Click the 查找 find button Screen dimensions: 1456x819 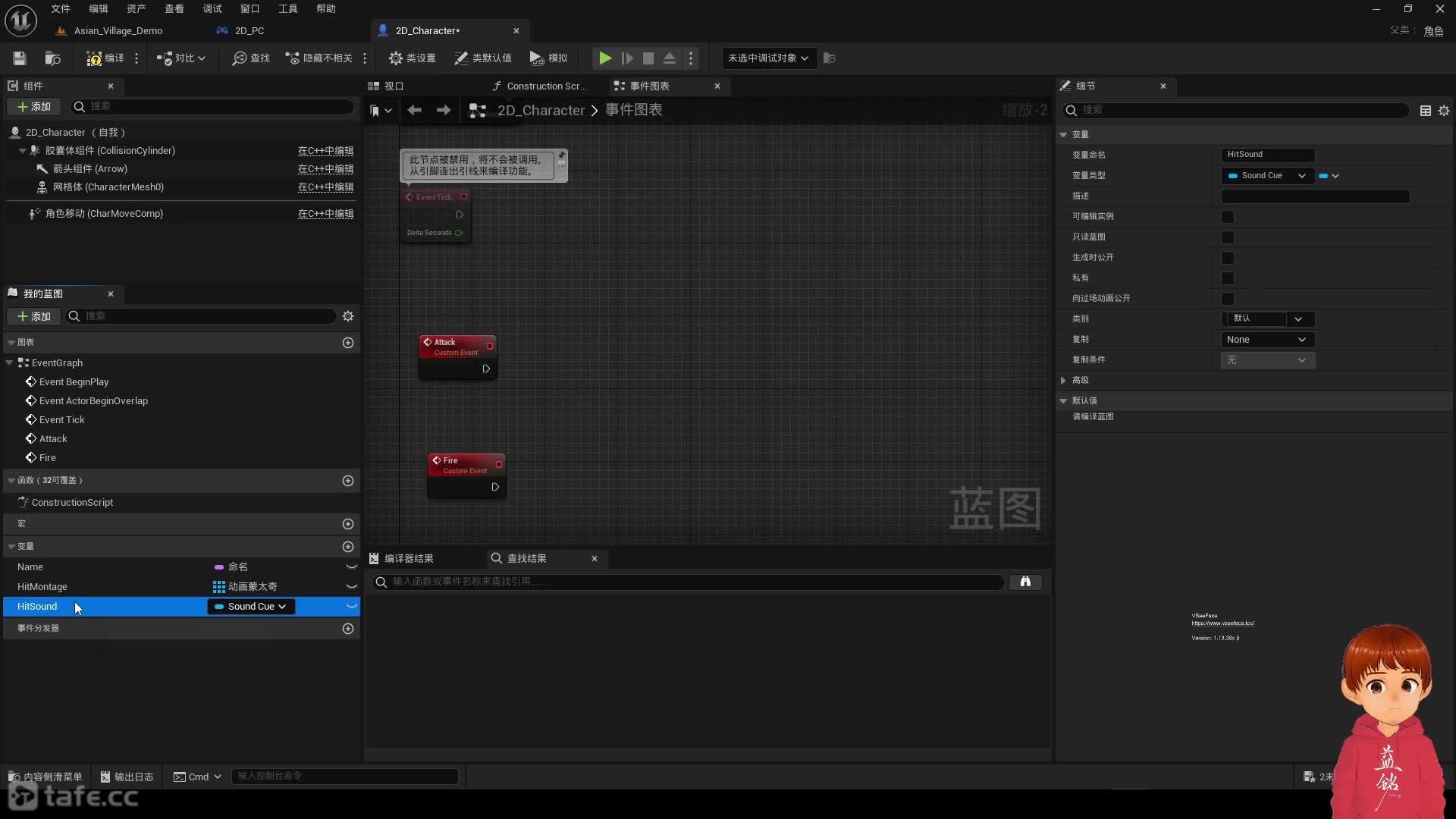point(251,58)
